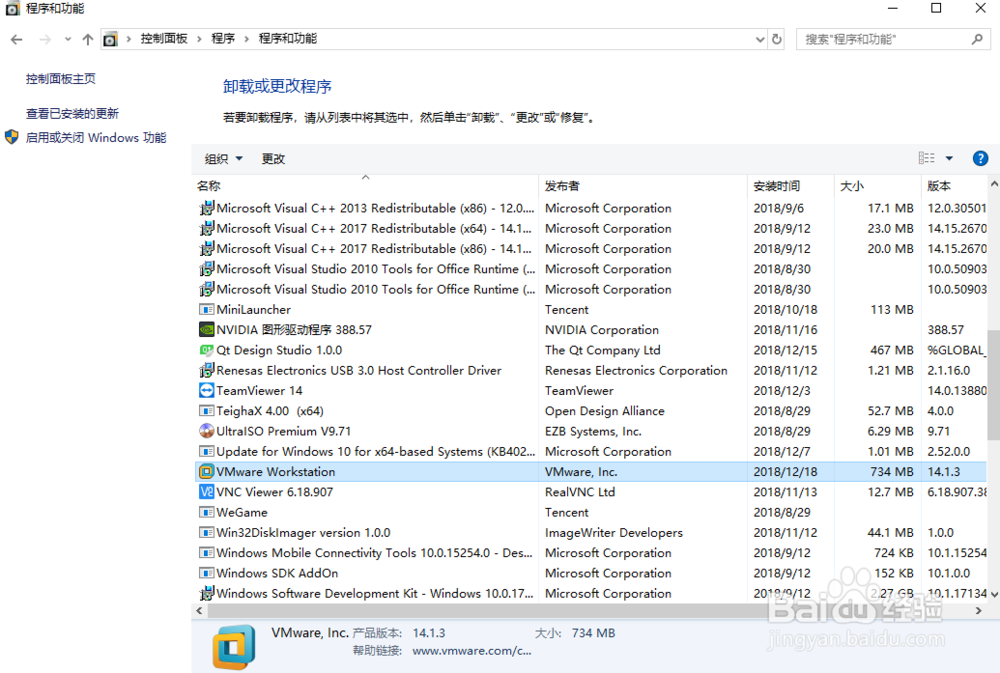Open the 控制面板主页 link
Screen dimensions: 1000x673
61,79
